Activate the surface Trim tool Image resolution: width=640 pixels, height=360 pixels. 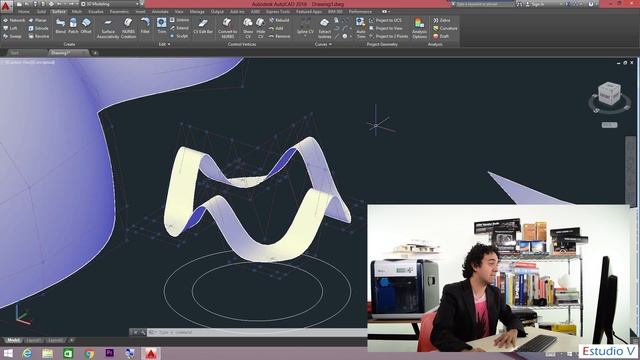click(162, 26)
